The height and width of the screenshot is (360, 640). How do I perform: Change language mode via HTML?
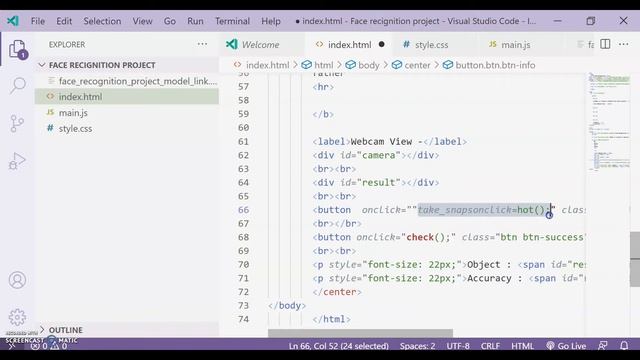coord(522,346)
